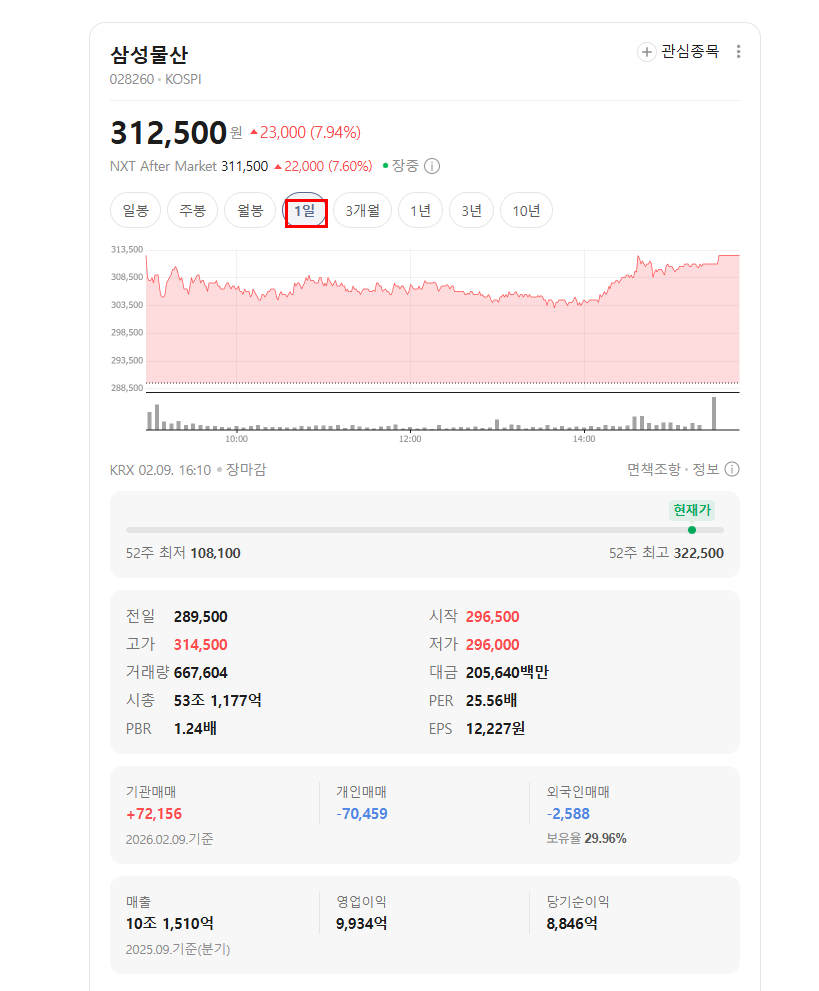Click the PER value 25.56배

tap(491, 700)
